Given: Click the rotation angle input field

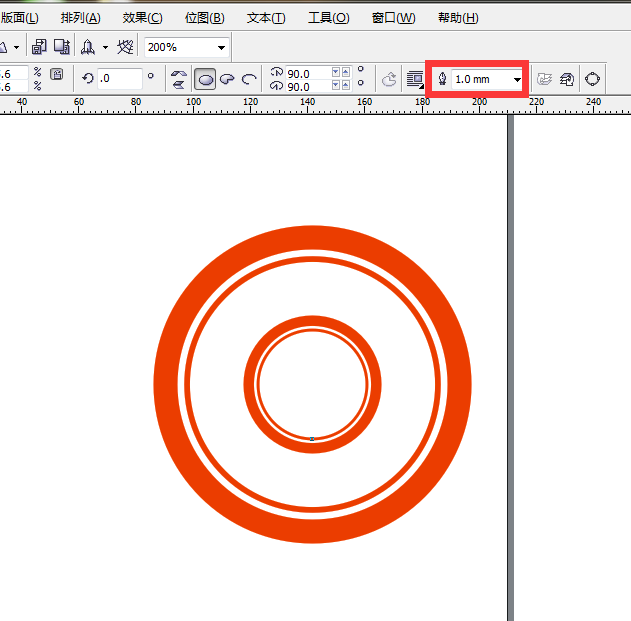Looking at the screenshot, I should [x=118, y=78].
